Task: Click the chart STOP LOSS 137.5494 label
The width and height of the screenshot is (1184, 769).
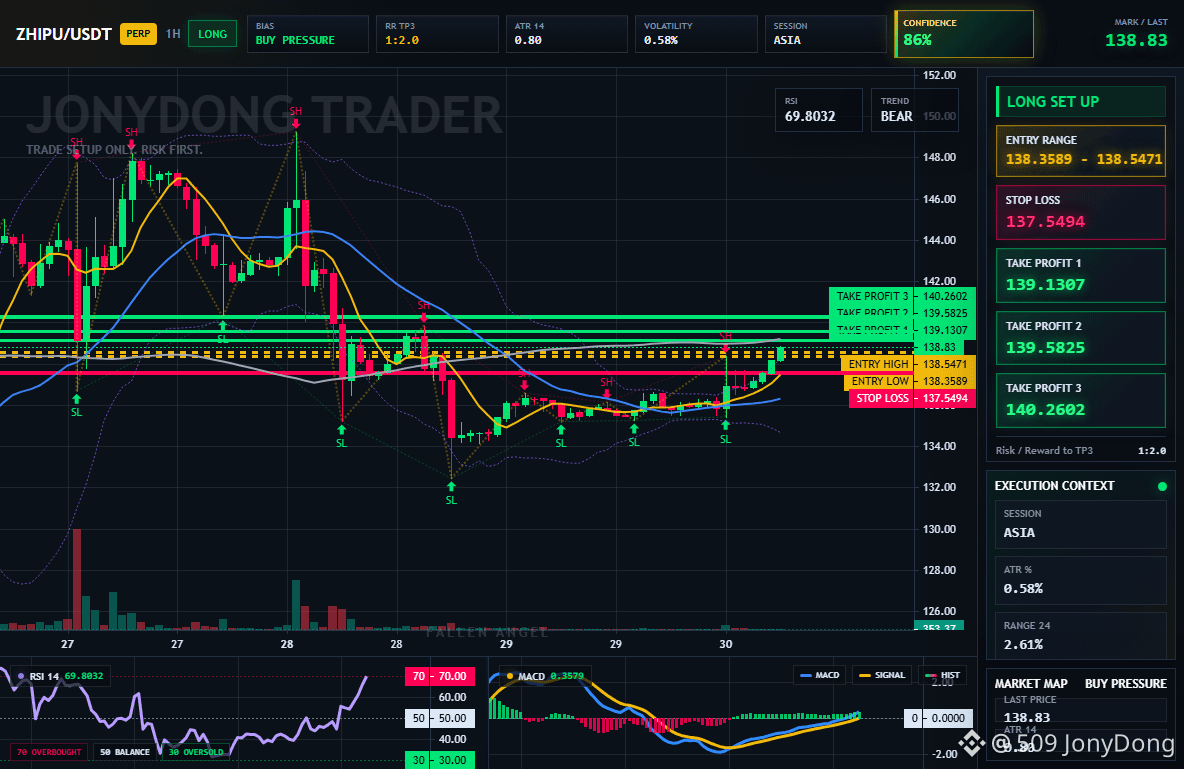Action: (912, 398)
